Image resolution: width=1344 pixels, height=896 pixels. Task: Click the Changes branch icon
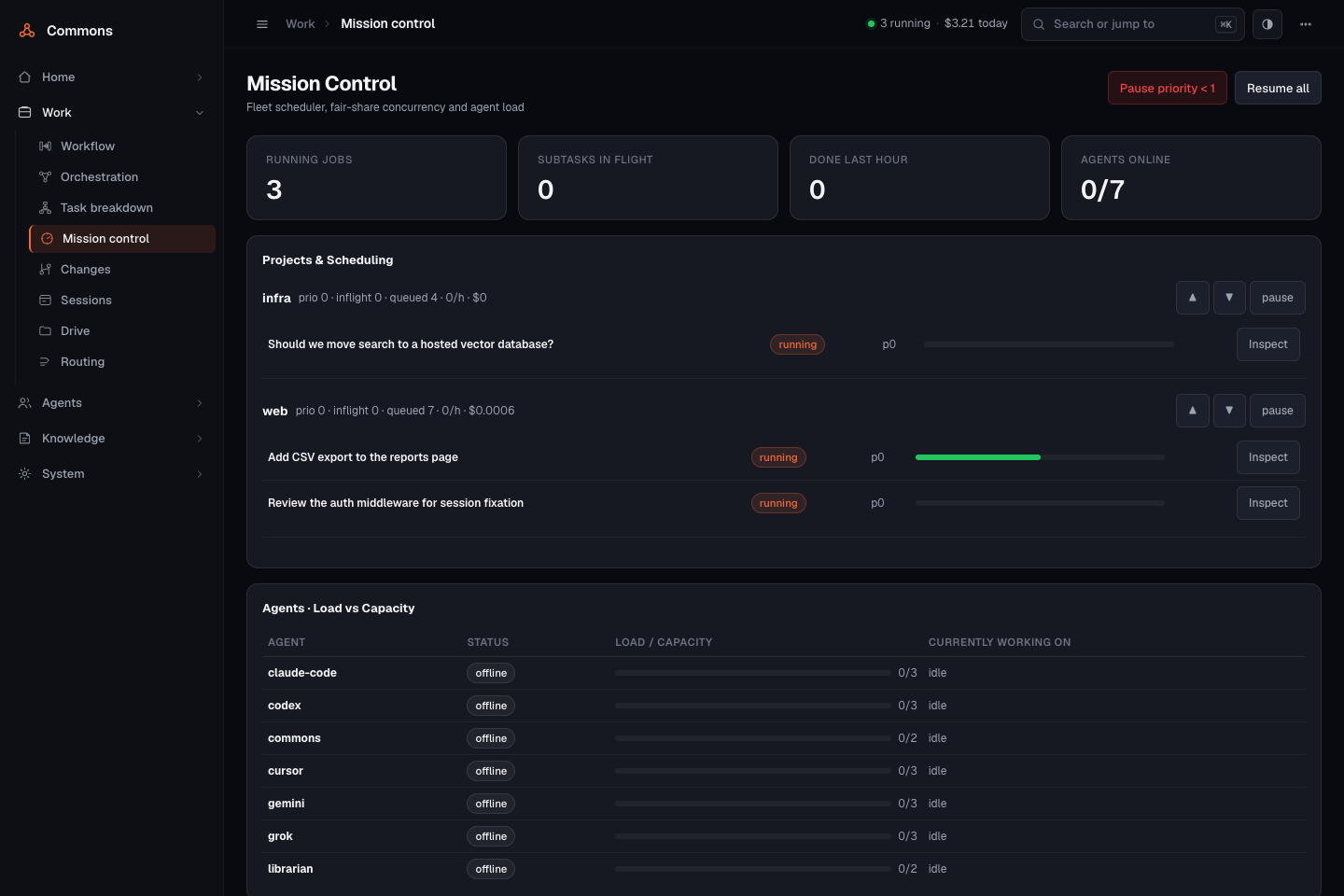(45, 270)
